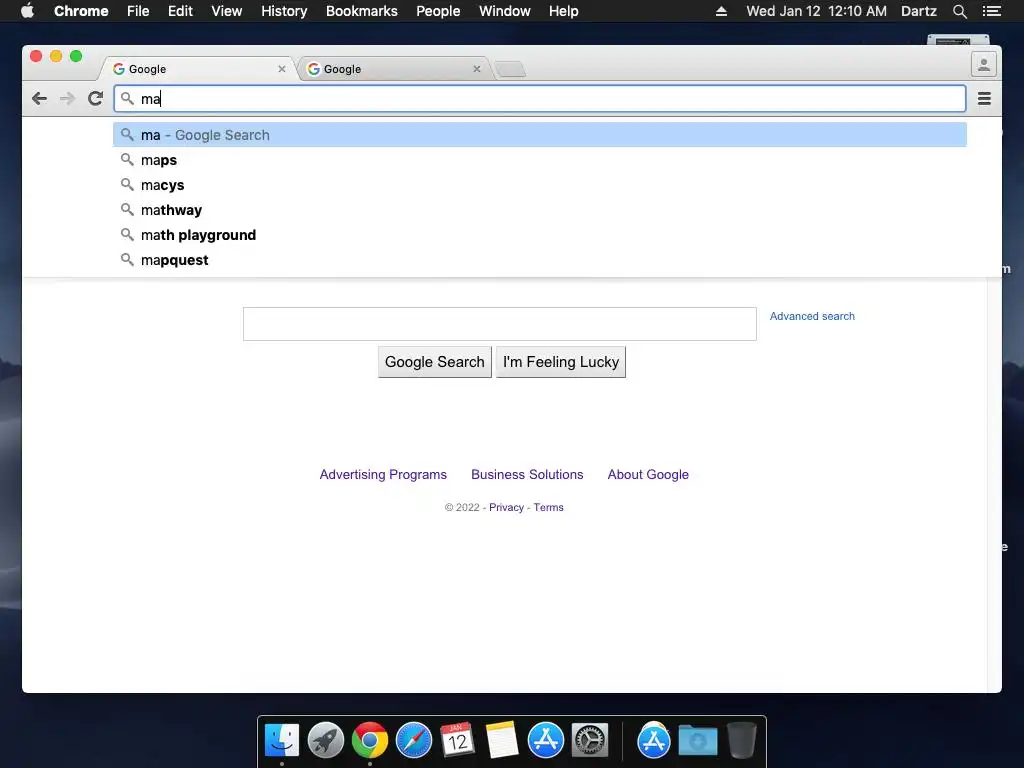1024x768 pixels.
Task: Open Launchpad rocket in the Dock
Action: [x=325, y=741]
